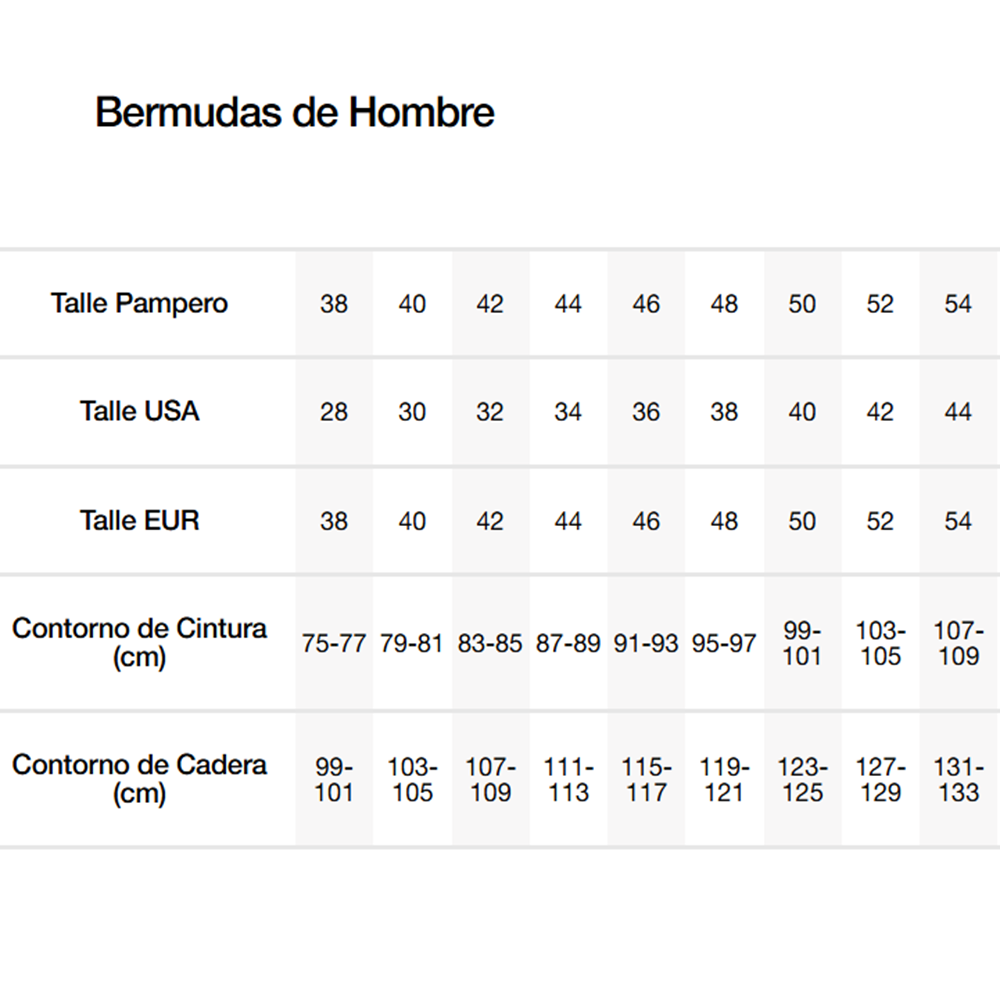
Task: Select the "Talle Pampero" row header
Action: (140, 303)
